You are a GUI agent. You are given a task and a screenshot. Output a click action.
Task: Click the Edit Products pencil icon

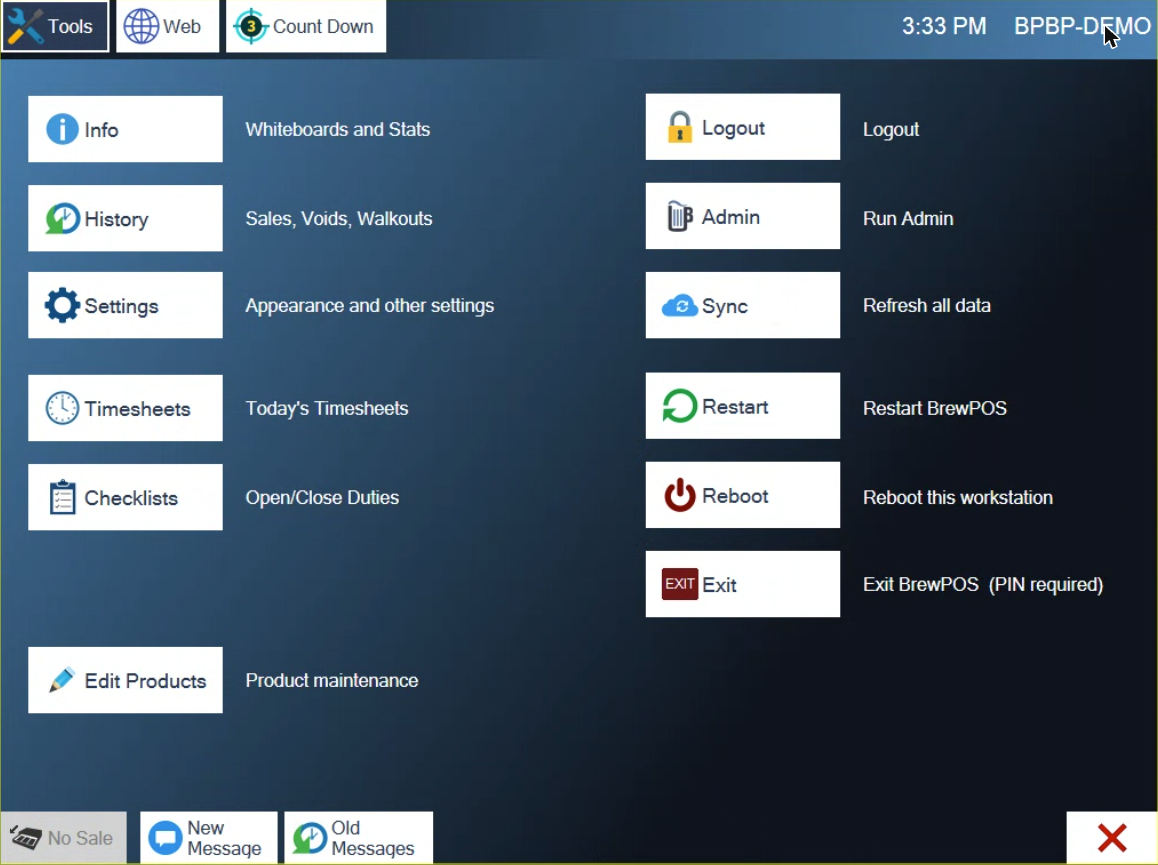(62, 680)
